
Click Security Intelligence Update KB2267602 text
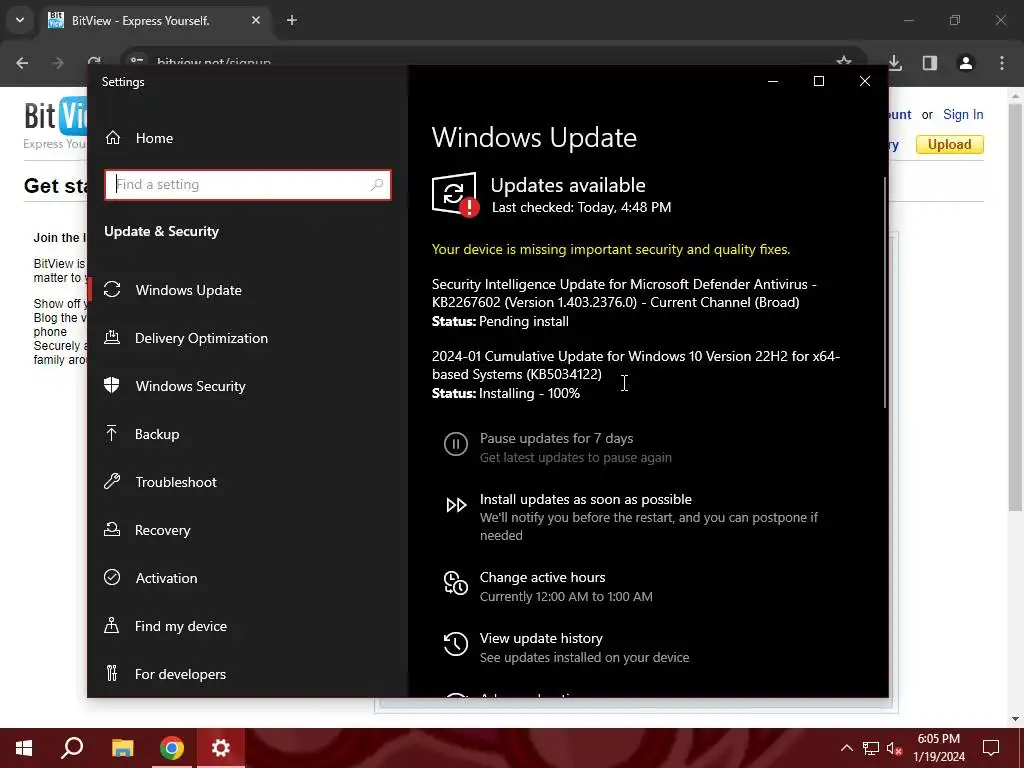[624, 293]
